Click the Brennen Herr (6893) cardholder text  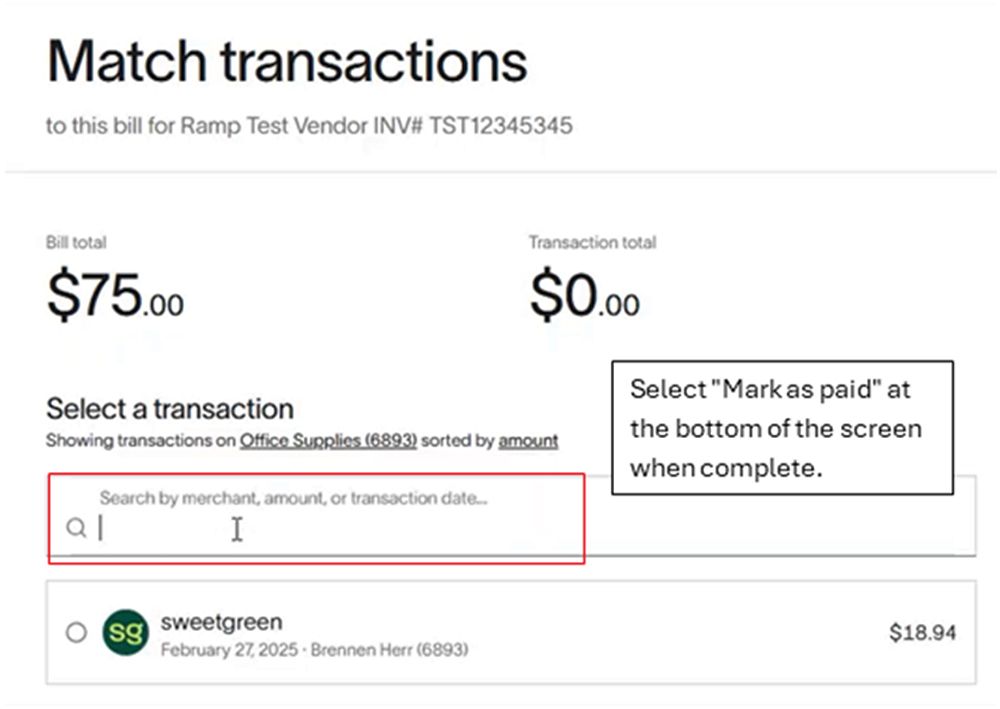coord(389,650)
